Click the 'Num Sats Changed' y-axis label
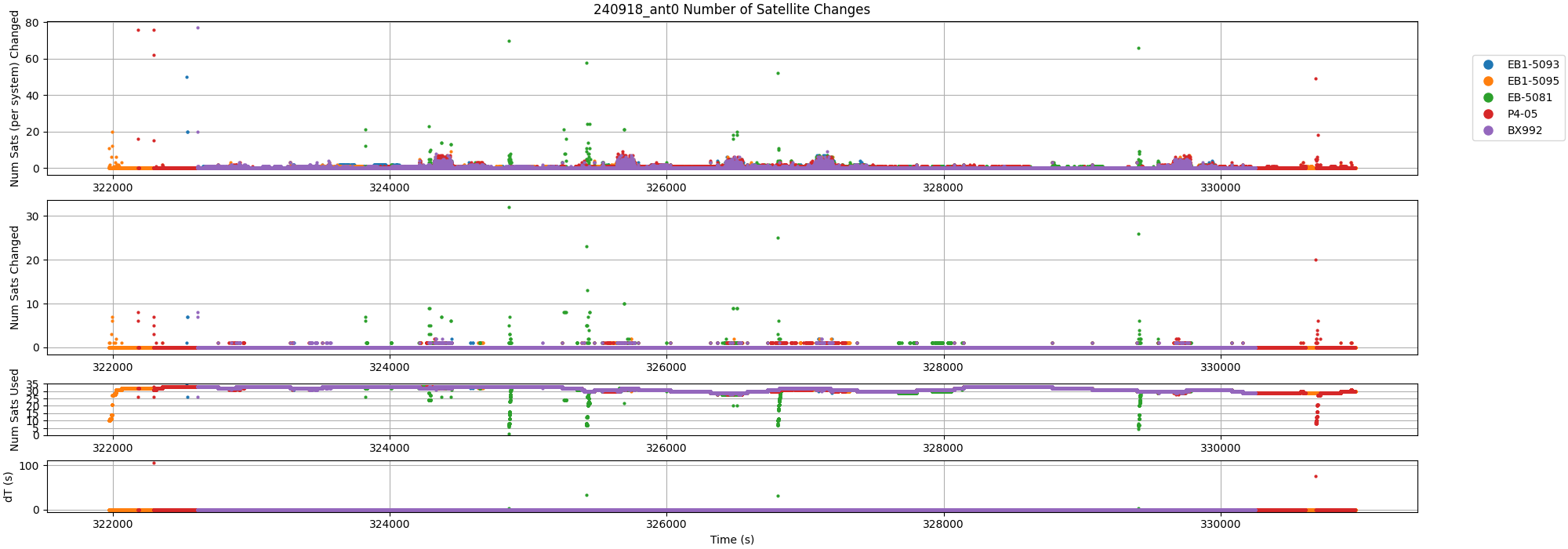This screenshot has height=549, width=1568. tap(14, 278)
